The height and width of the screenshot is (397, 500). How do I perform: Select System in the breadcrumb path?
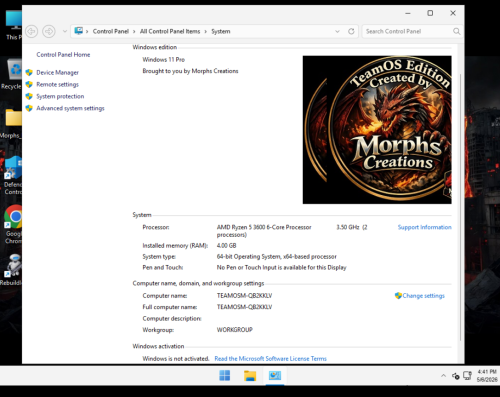[221, 31]
